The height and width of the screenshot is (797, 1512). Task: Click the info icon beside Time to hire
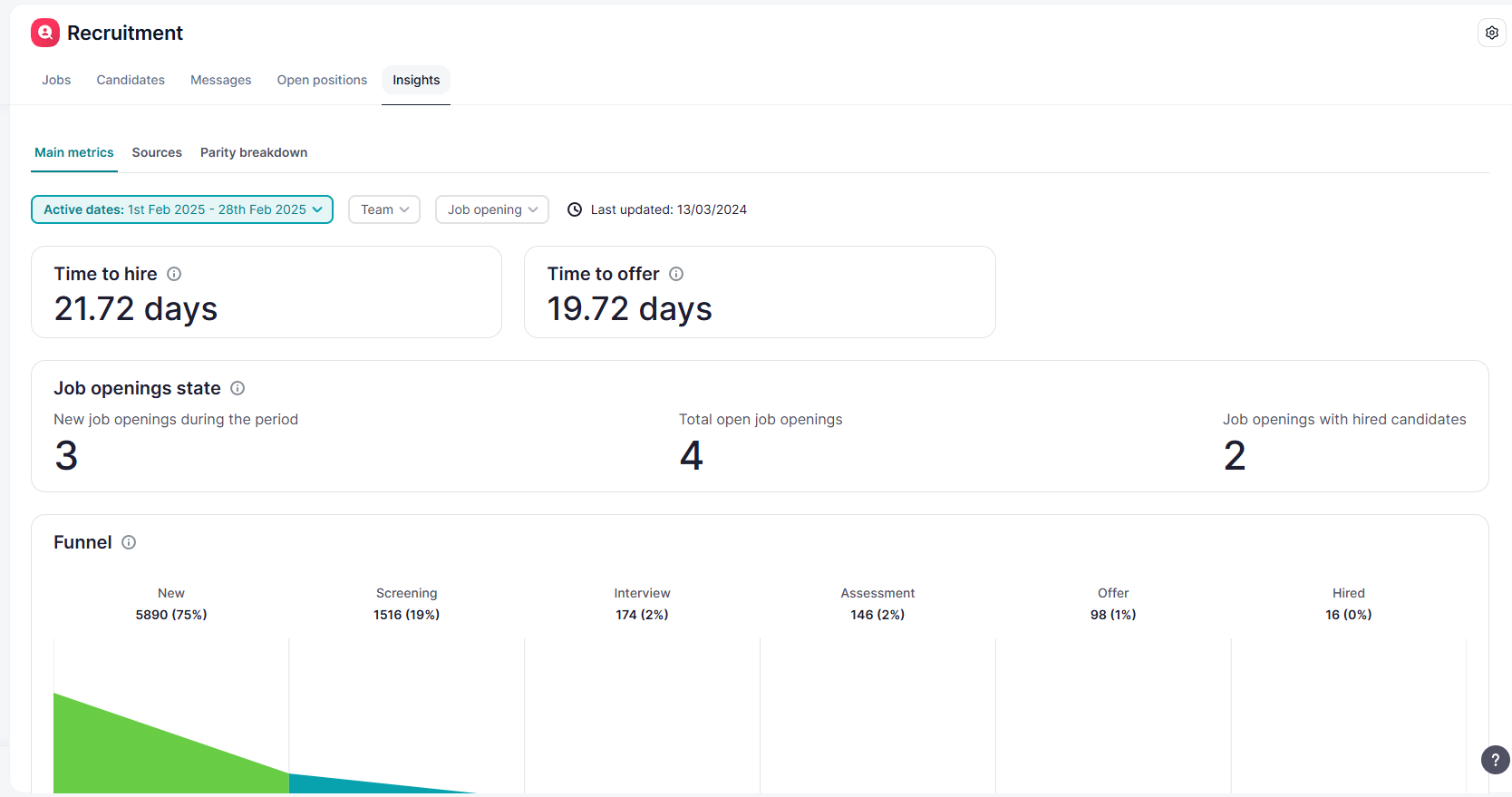(x=174, y=274)
